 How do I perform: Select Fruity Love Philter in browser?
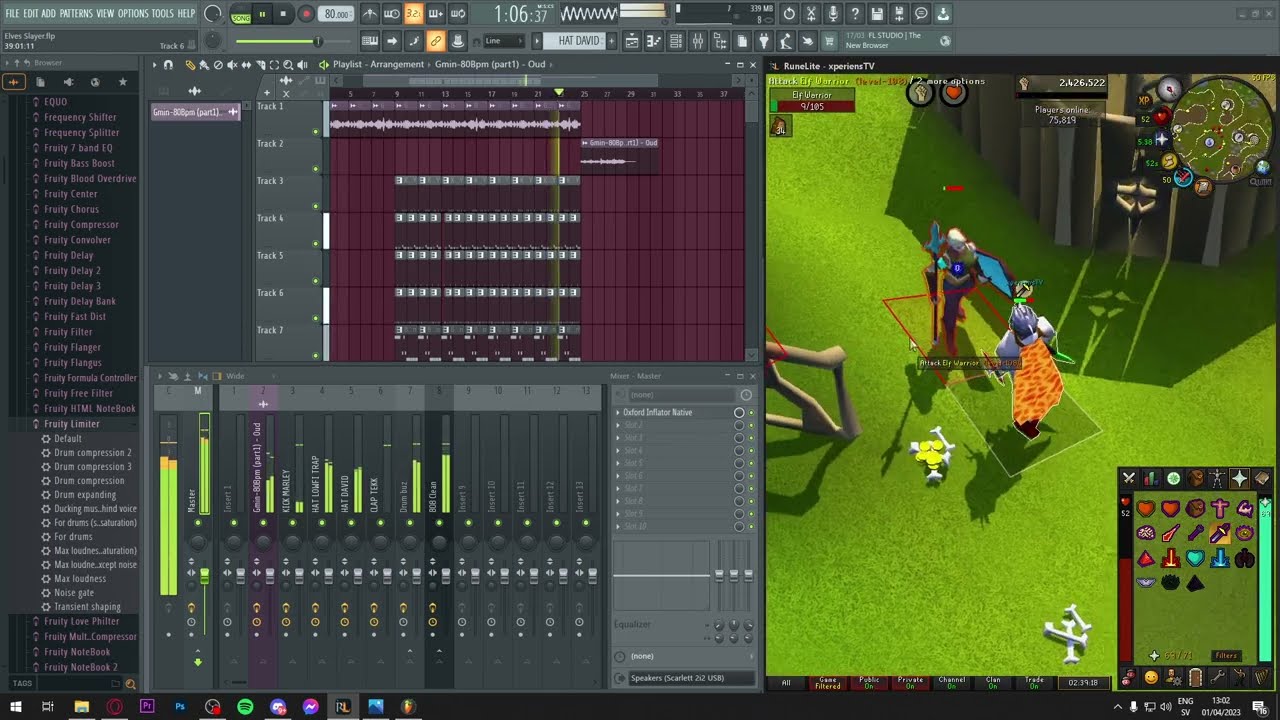tap(81, 622)
